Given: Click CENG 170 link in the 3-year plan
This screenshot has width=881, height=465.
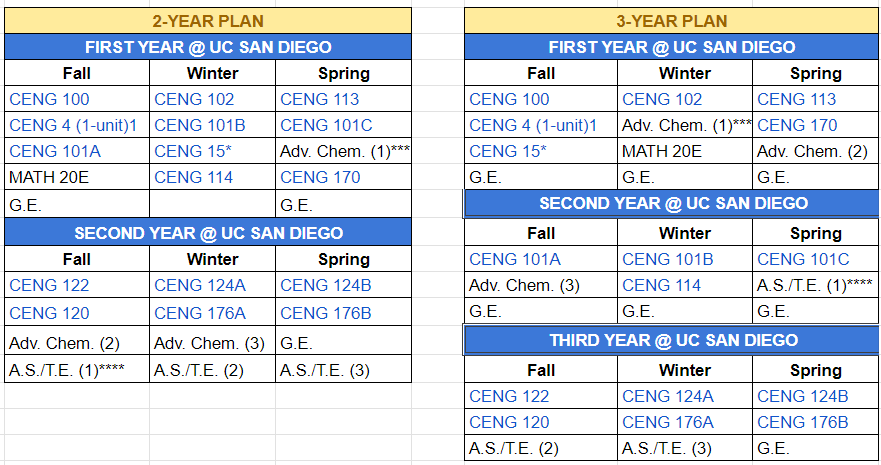Looking at the screenshot, I should pyautogui.click(x=797, y=125).
